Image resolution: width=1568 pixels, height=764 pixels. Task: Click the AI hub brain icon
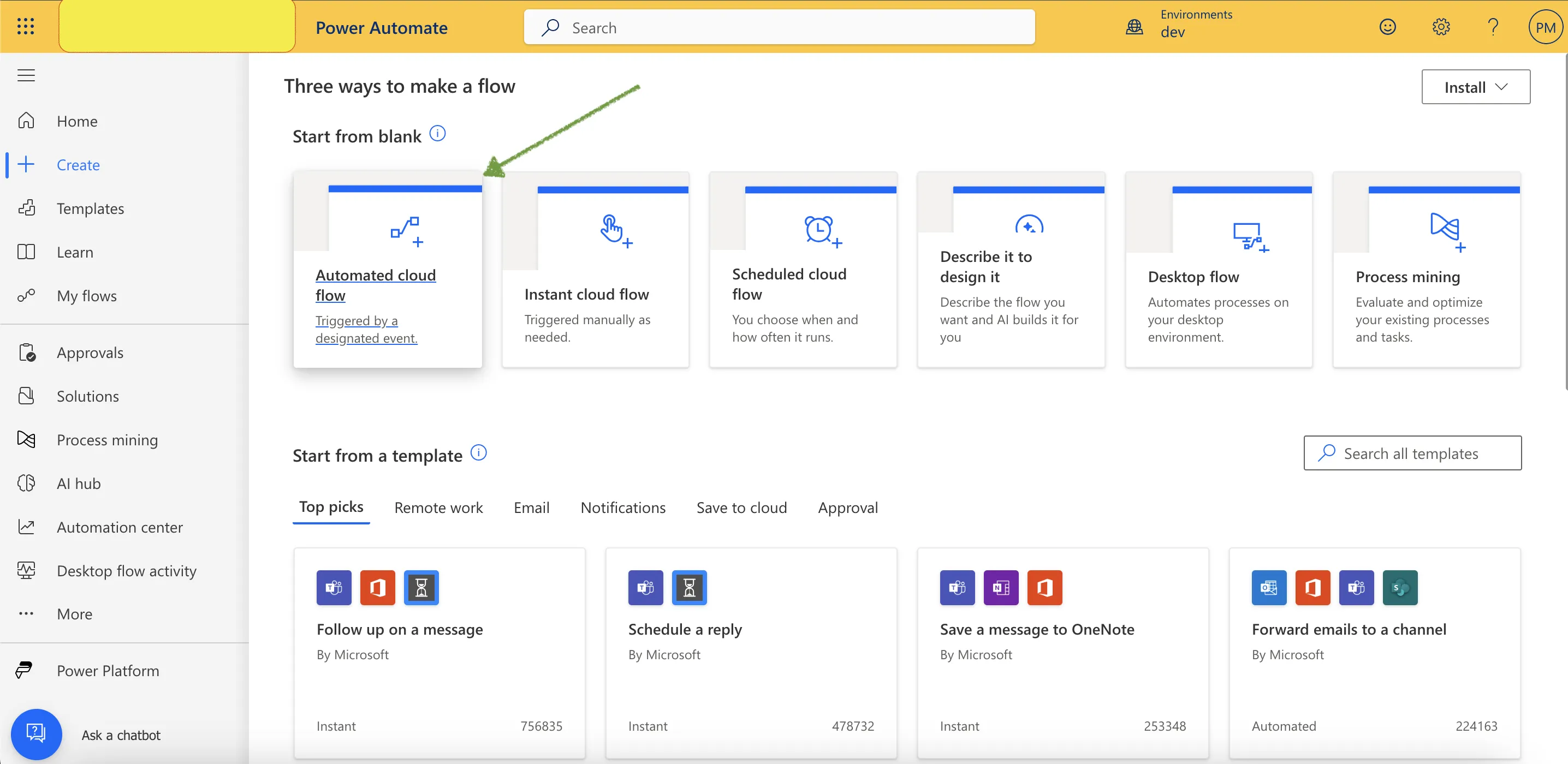point(26,483)
